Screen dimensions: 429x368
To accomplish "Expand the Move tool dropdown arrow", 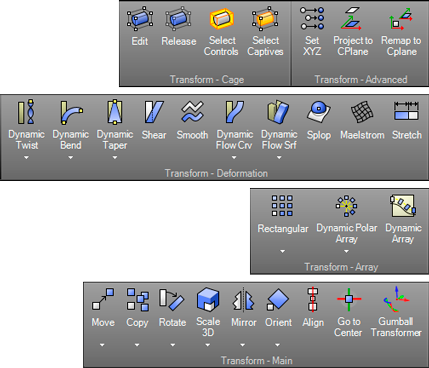I will click(102, 345).
